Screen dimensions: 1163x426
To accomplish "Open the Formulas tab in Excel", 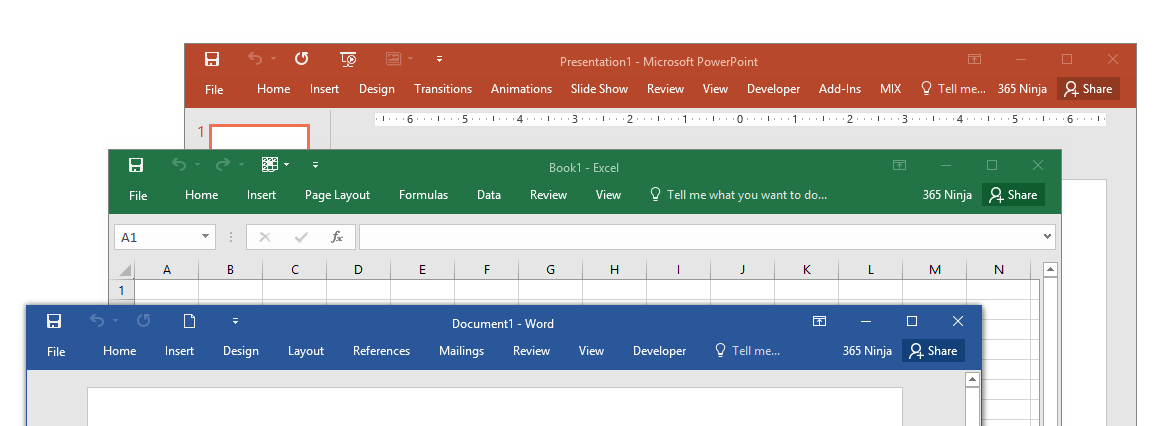I will point(424,195).
